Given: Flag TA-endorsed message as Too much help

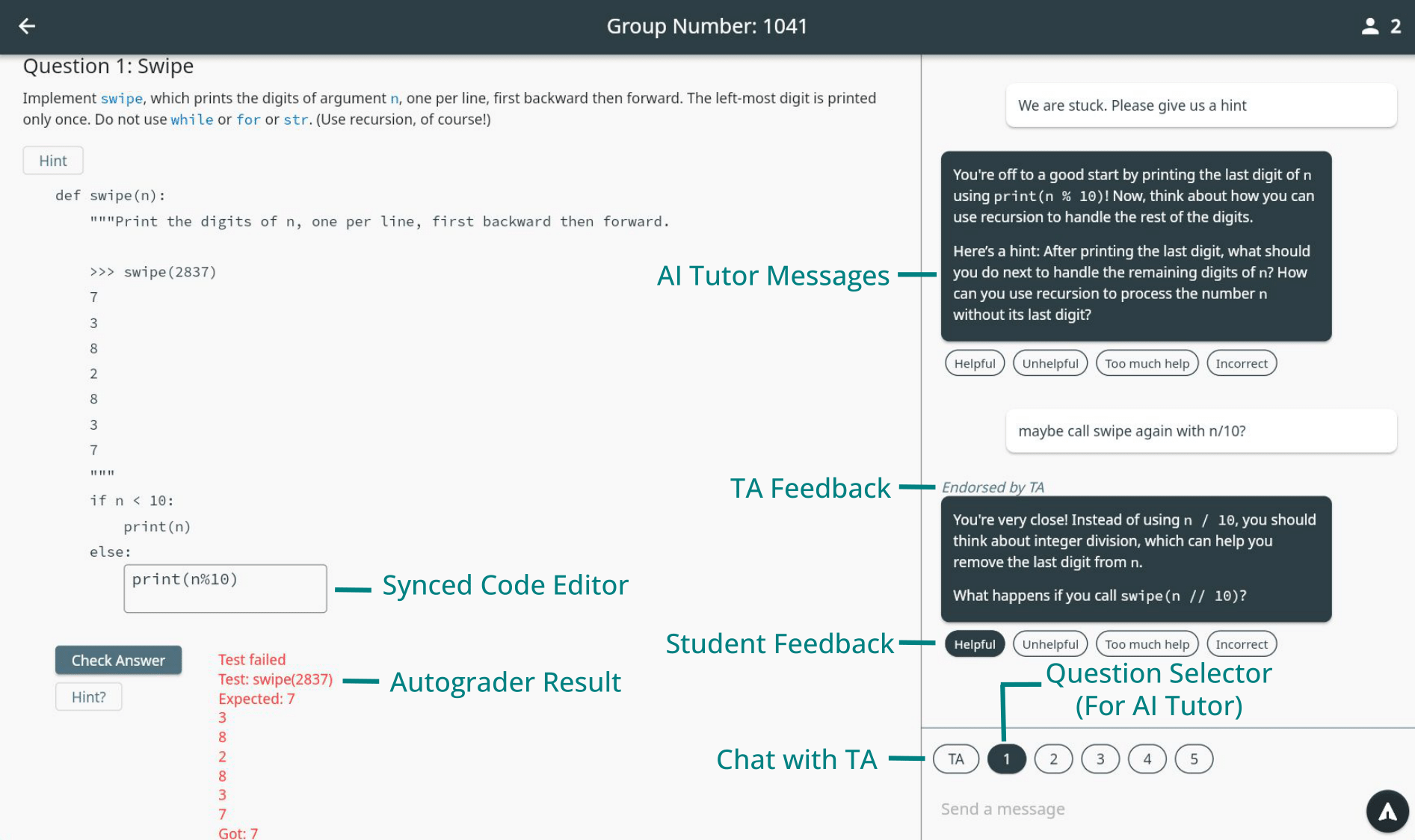Looking at the screenshot, I should 1147,644.
